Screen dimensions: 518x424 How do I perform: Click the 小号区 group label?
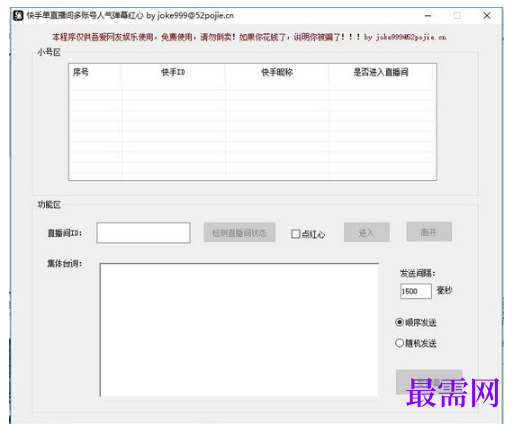point(49,52)
